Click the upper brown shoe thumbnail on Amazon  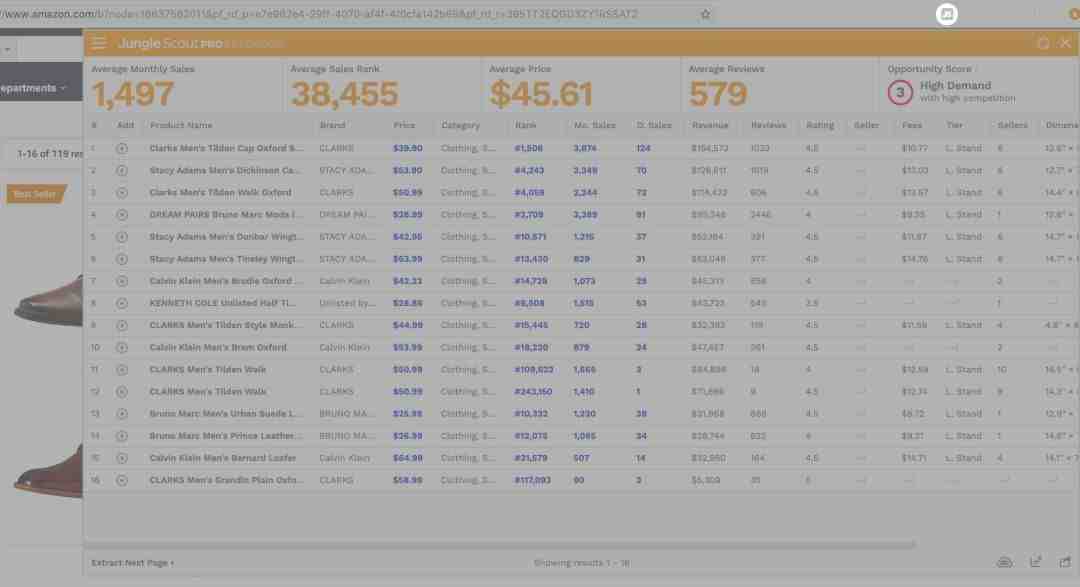point(48,302)
